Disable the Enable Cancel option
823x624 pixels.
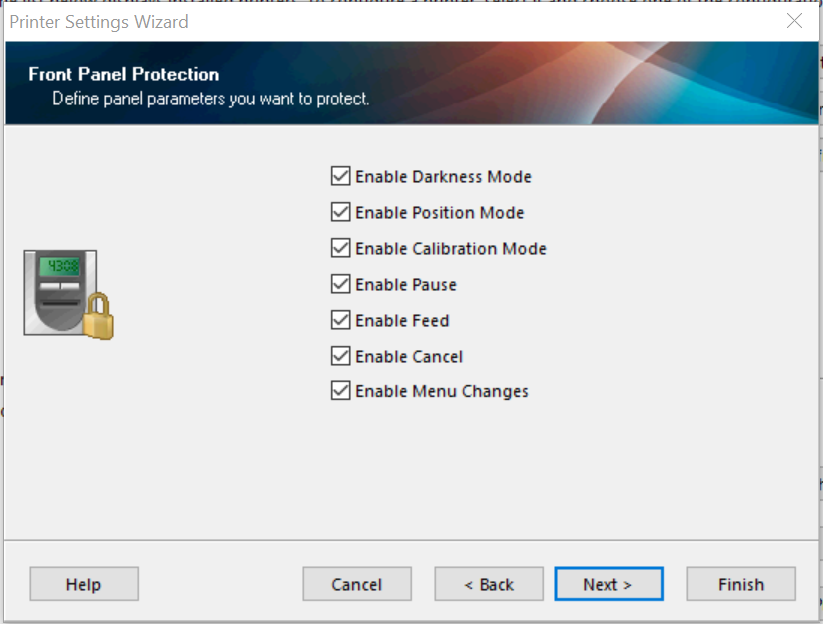[x=340, y=356]
